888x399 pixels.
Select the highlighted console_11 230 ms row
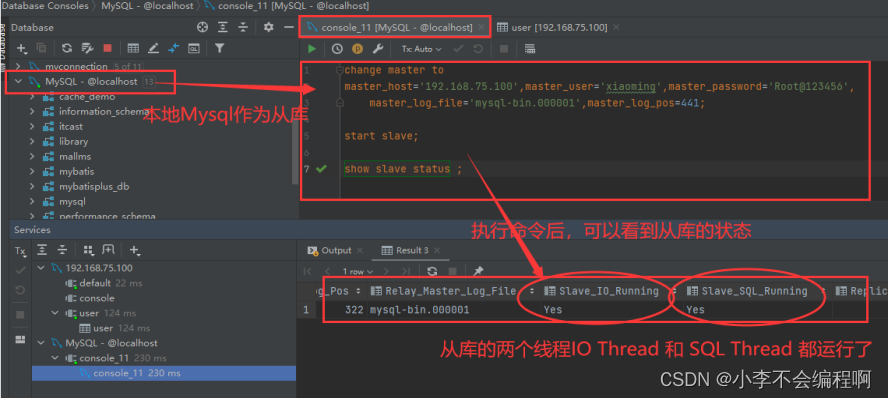(x=164, y=373)
